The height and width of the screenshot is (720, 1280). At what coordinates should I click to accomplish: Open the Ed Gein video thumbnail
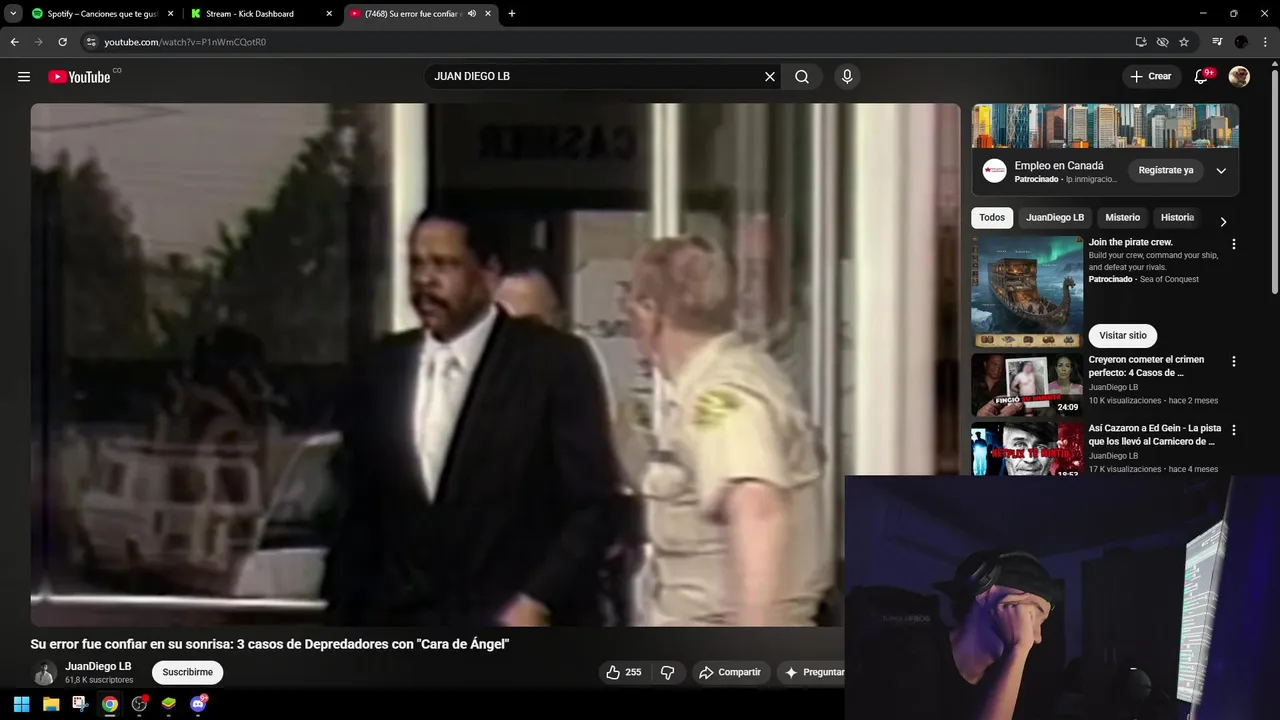(1027, 449)
